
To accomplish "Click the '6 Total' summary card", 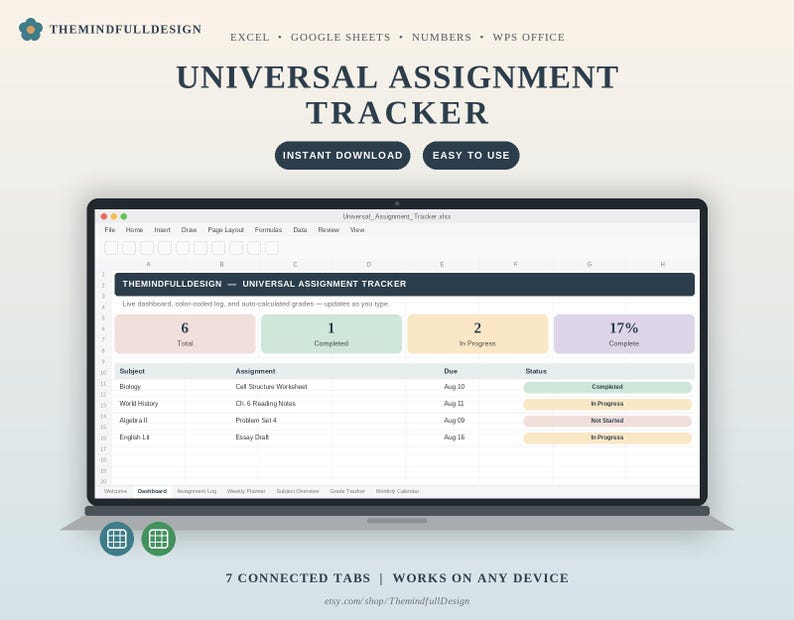I will [x=185, y=334].
